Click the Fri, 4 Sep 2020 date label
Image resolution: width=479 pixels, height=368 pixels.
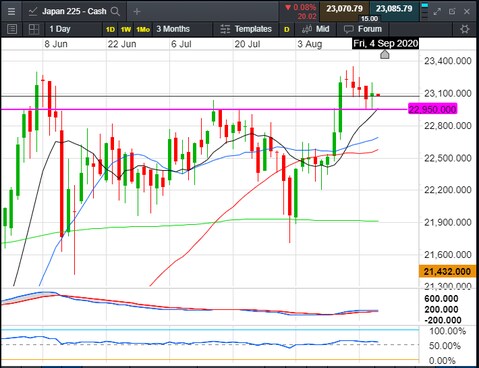coord(386,43)
